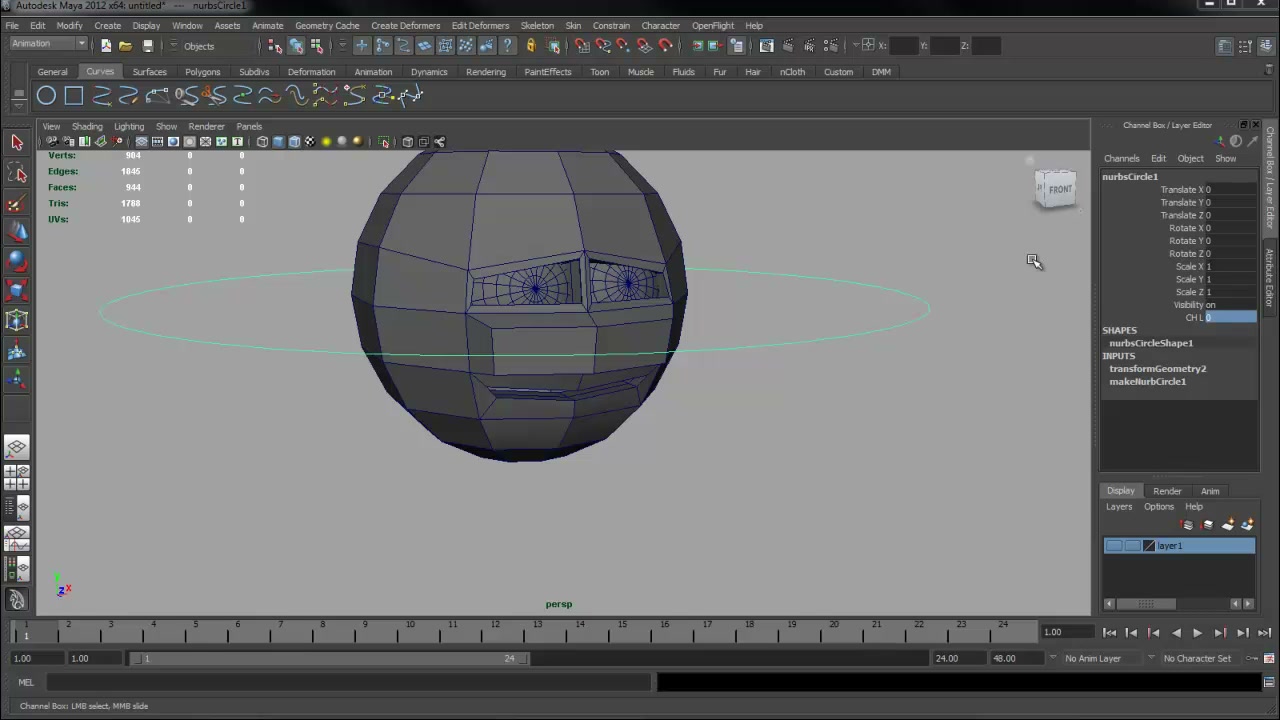Go to start of playback range

(x=1110, y=632)
